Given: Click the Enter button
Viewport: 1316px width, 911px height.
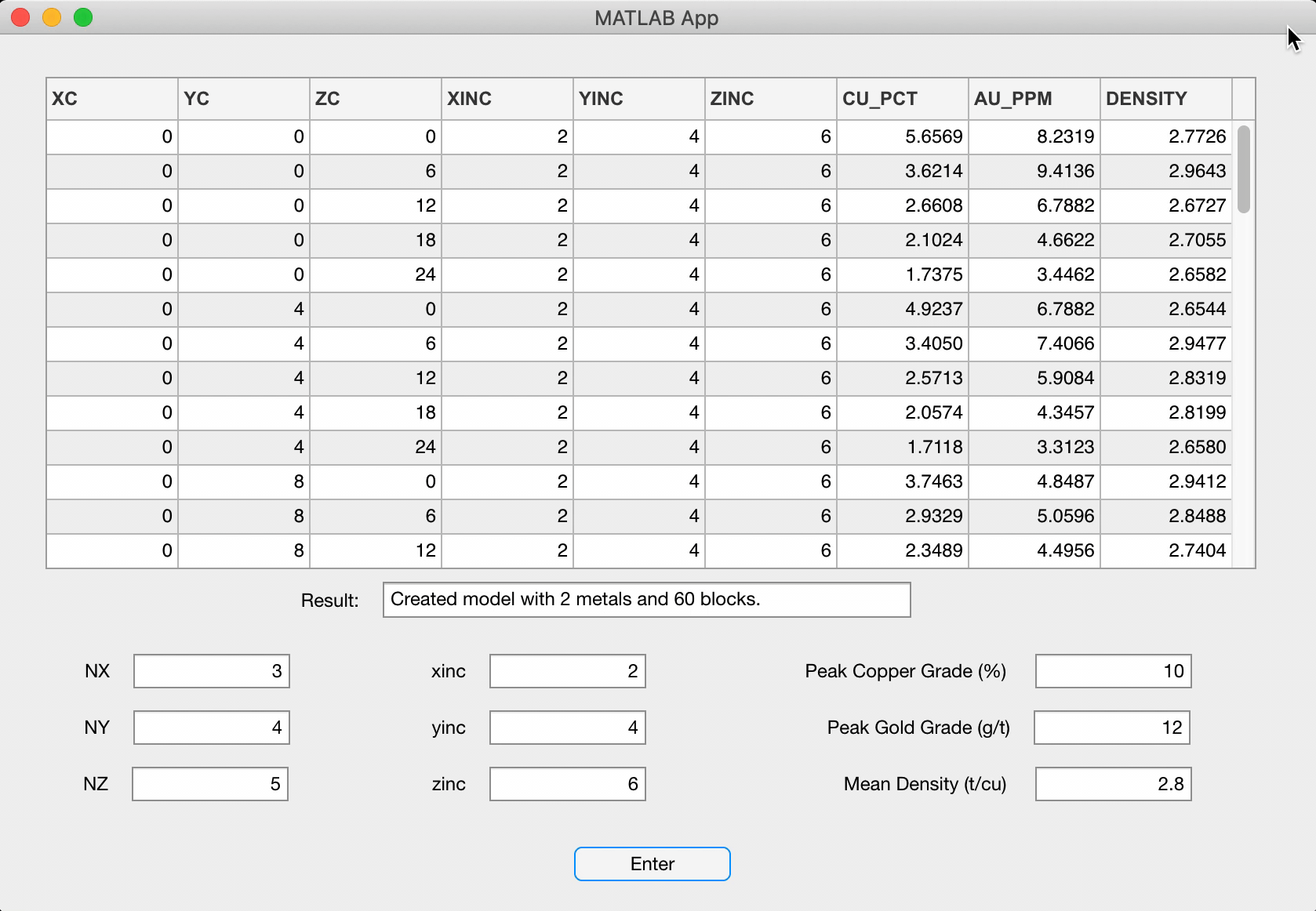Looking at the screenshot, I should (652, 863).
